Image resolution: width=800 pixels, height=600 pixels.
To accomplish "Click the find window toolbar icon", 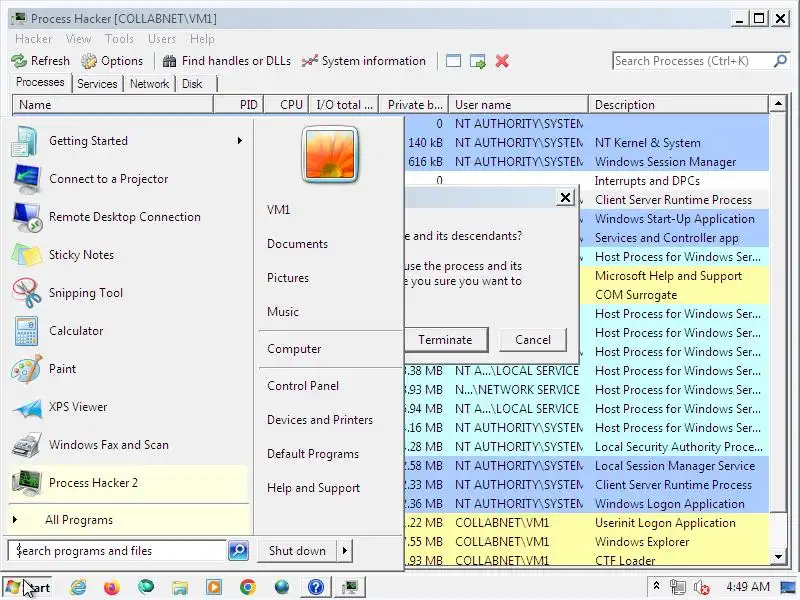I will (x=453, y=61).
